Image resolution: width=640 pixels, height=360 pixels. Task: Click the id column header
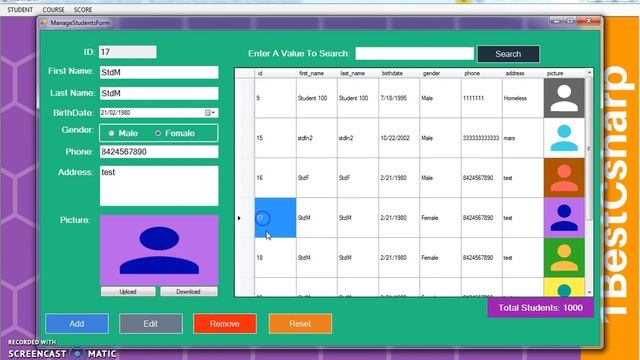point(276,73)
